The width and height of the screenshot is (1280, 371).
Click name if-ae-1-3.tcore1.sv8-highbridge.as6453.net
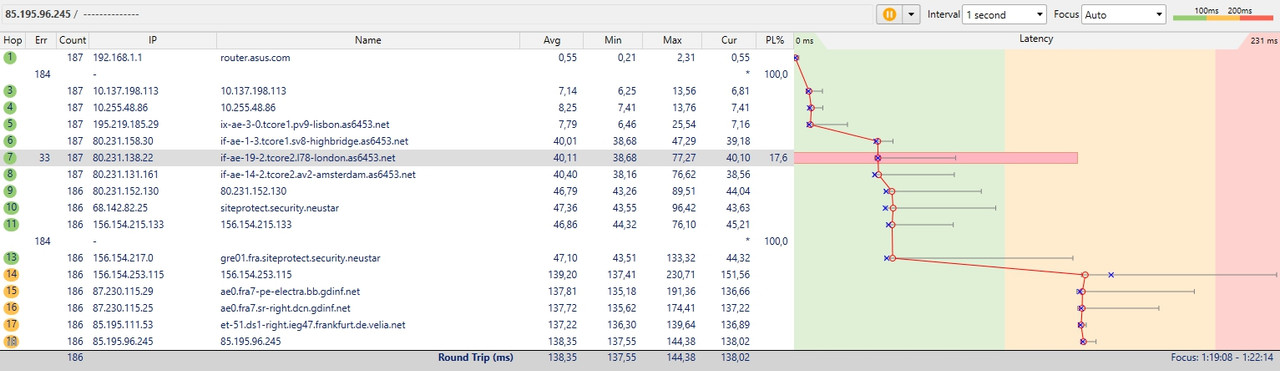(x=313, y=141)
